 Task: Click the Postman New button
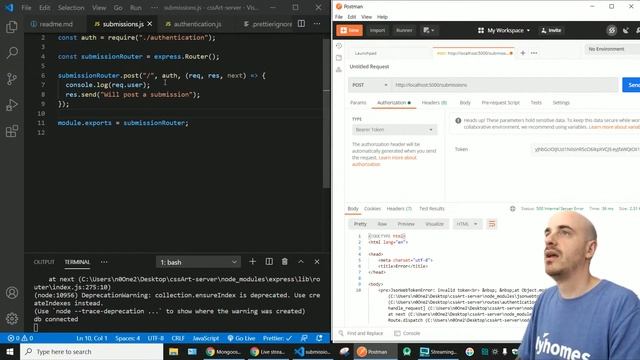[349, 30]
